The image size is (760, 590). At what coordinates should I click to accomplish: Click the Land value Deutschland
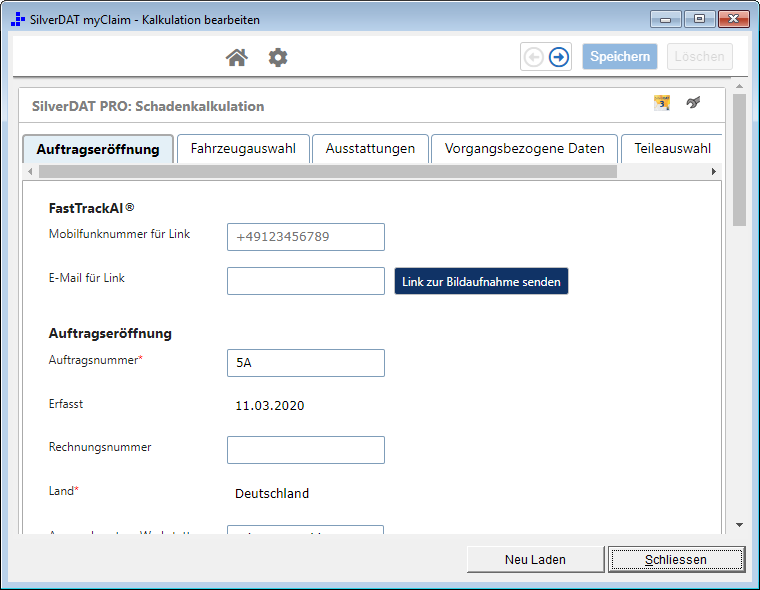click(x=272, y=494)
